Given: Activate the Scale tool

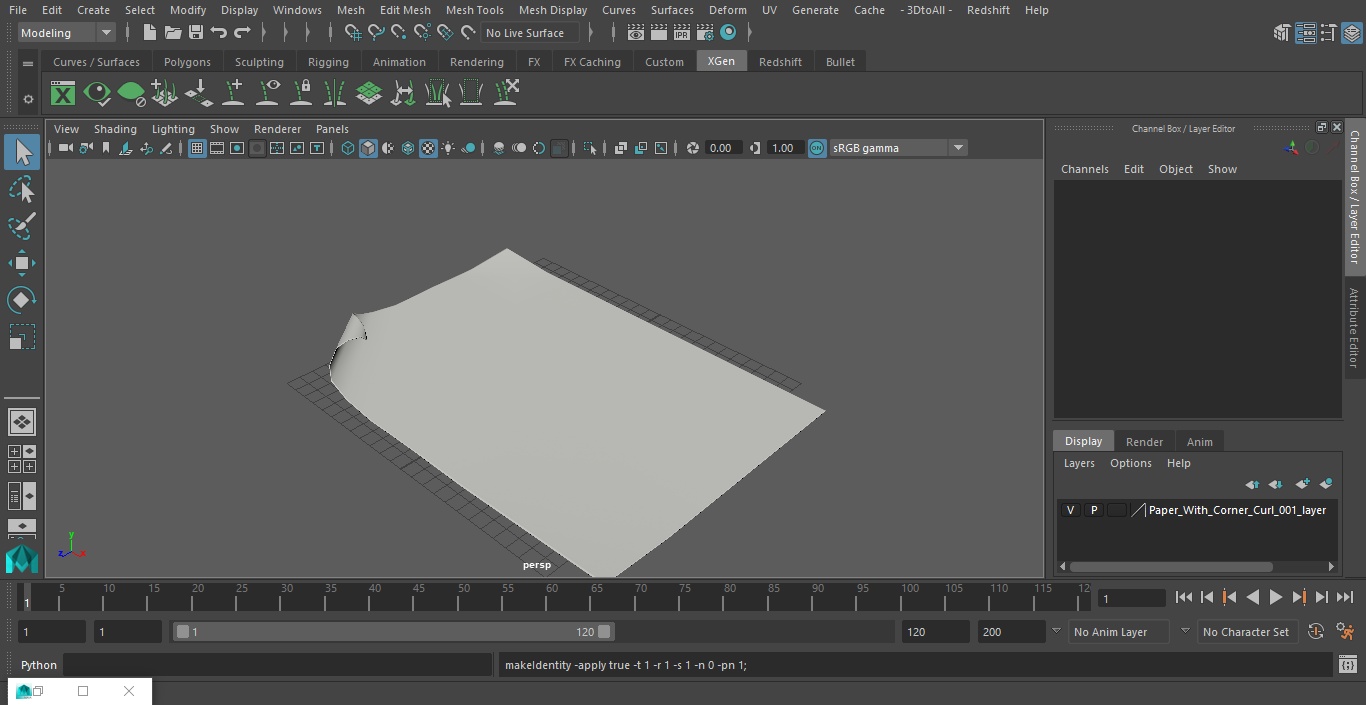Looking at the screenshot, I should (22, 337).
